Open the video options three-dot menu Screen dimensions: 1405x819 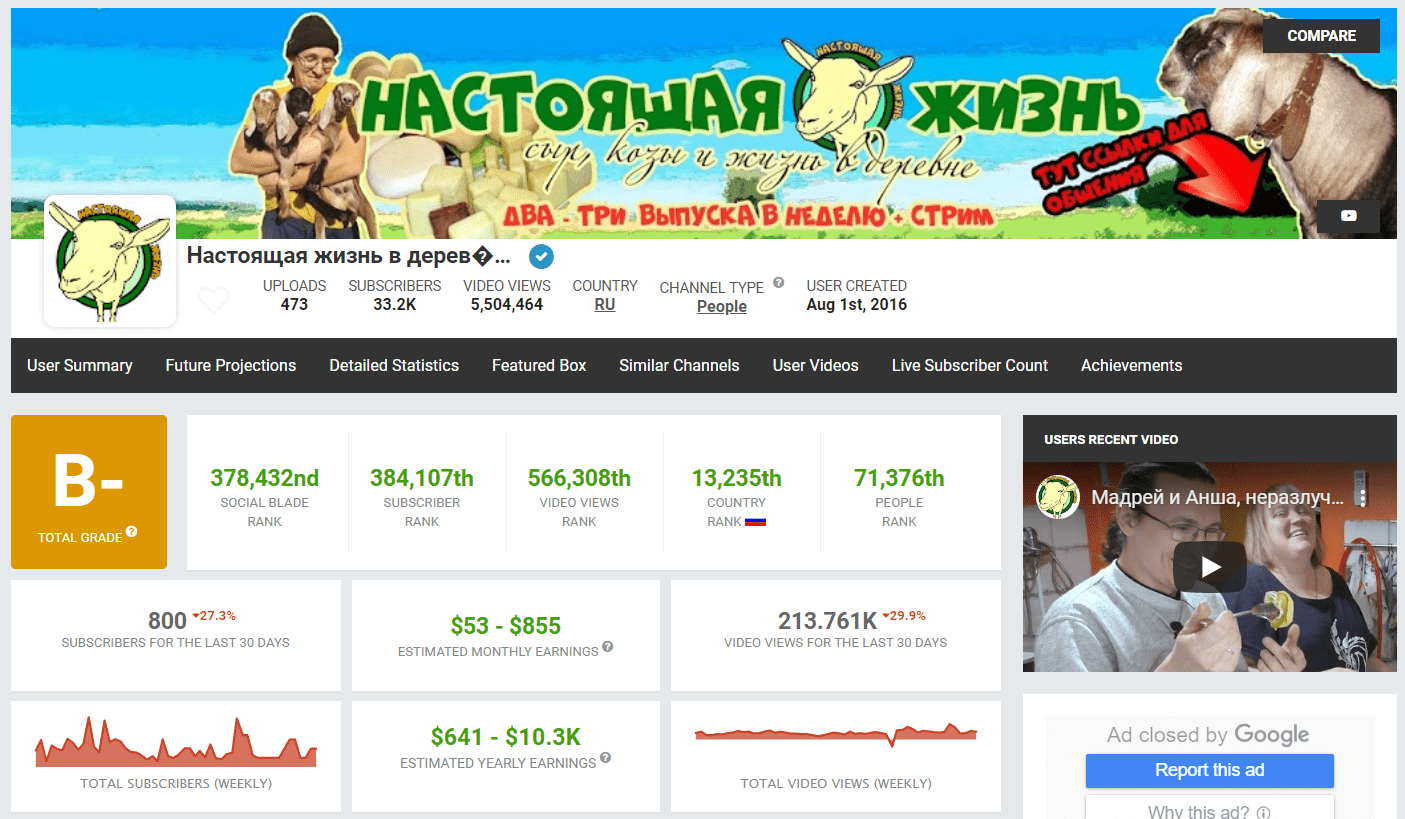point(1363,497)
